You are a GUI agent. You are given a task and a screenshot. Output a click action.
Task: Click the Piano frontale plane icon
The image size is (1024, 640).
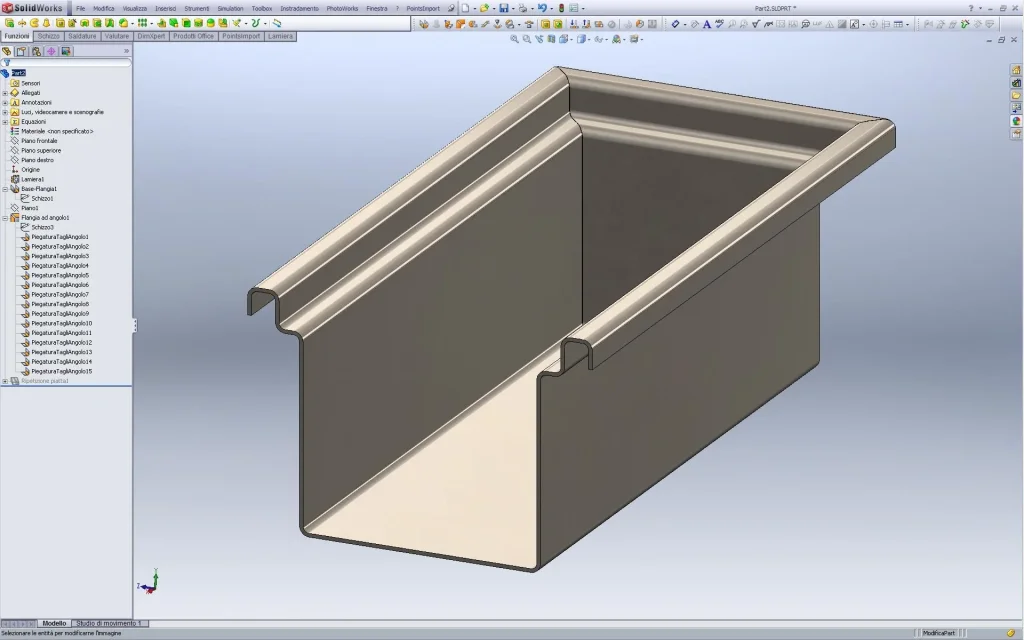click(x=15, y=140)
